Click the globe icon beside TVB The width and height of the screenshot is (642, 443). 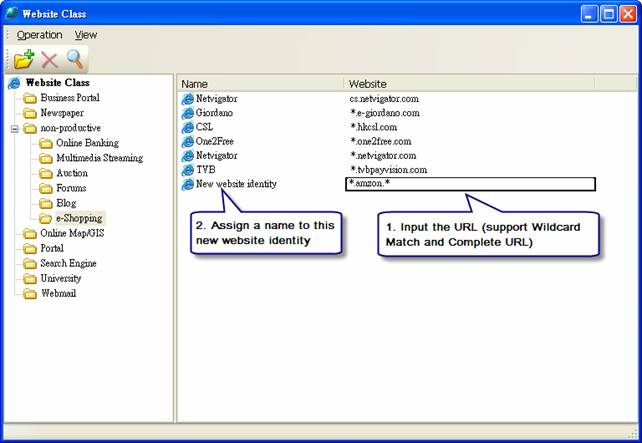click(x=188, y=170)
